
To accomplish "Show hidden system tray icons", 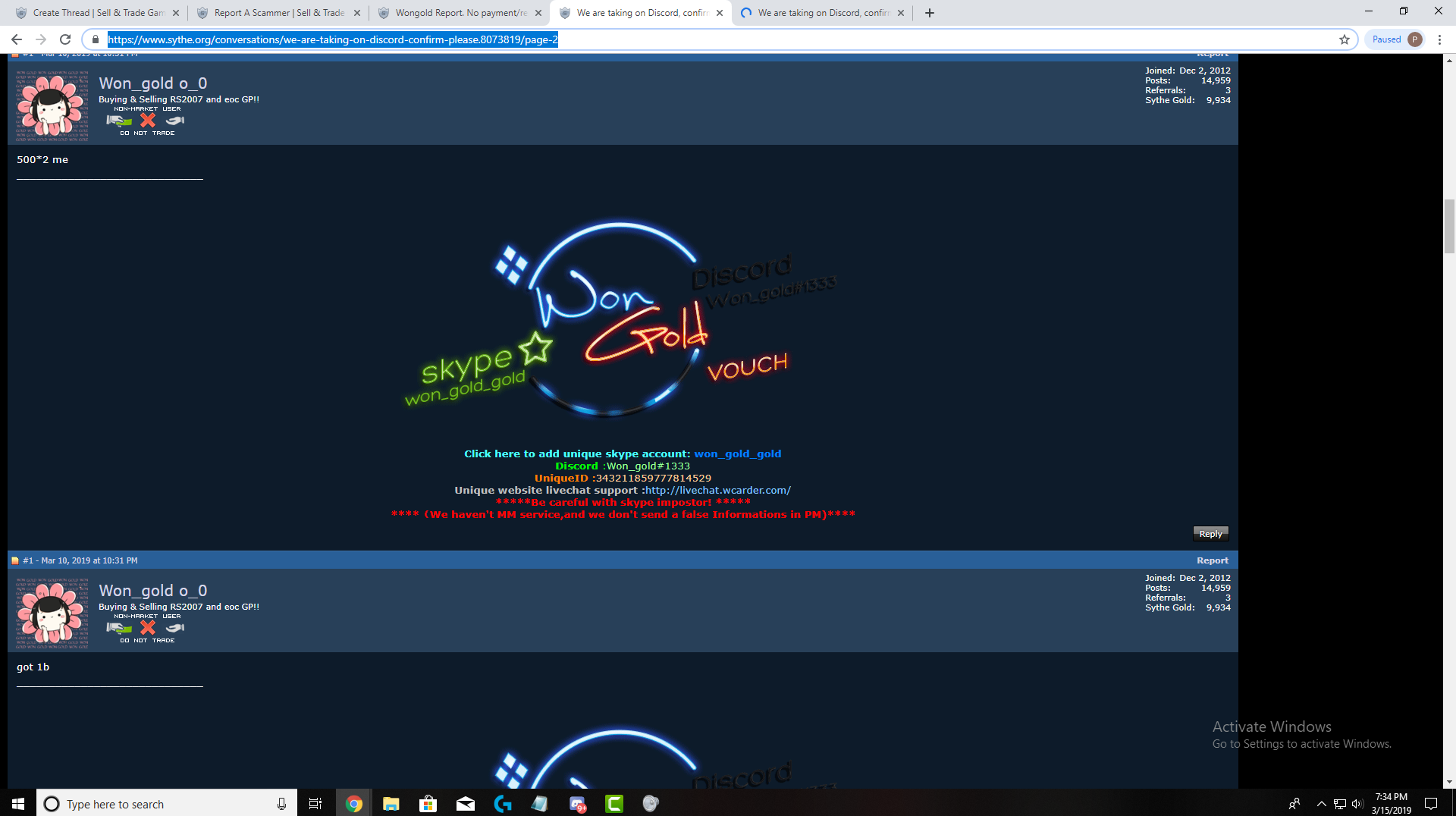I will pos(1321,804).
